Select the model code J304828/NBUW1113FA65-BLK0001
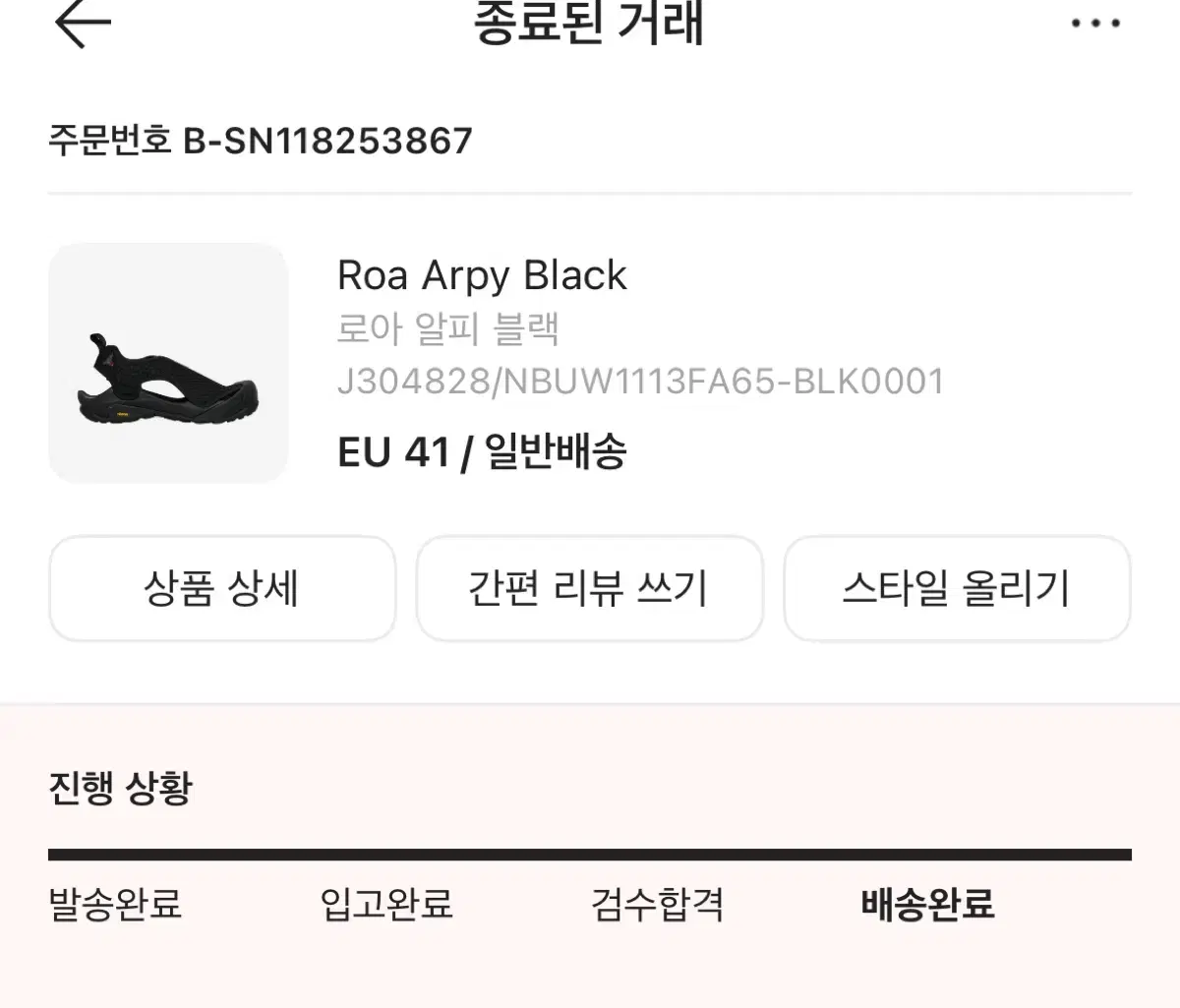The height and width of the screenshot is (1008, 1180). (x=641, y=382)
